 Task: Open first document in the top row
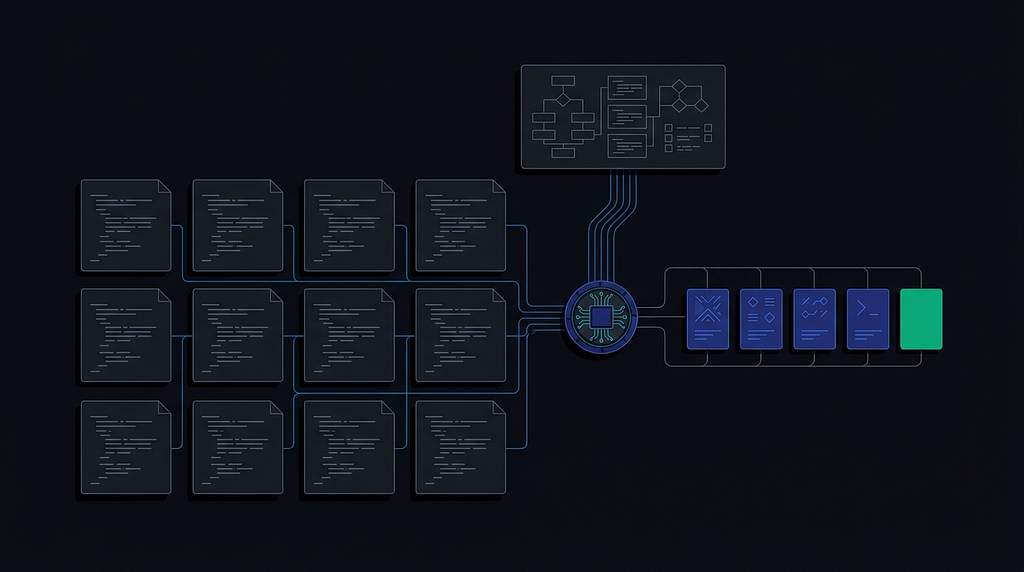(x=126, y=225)
